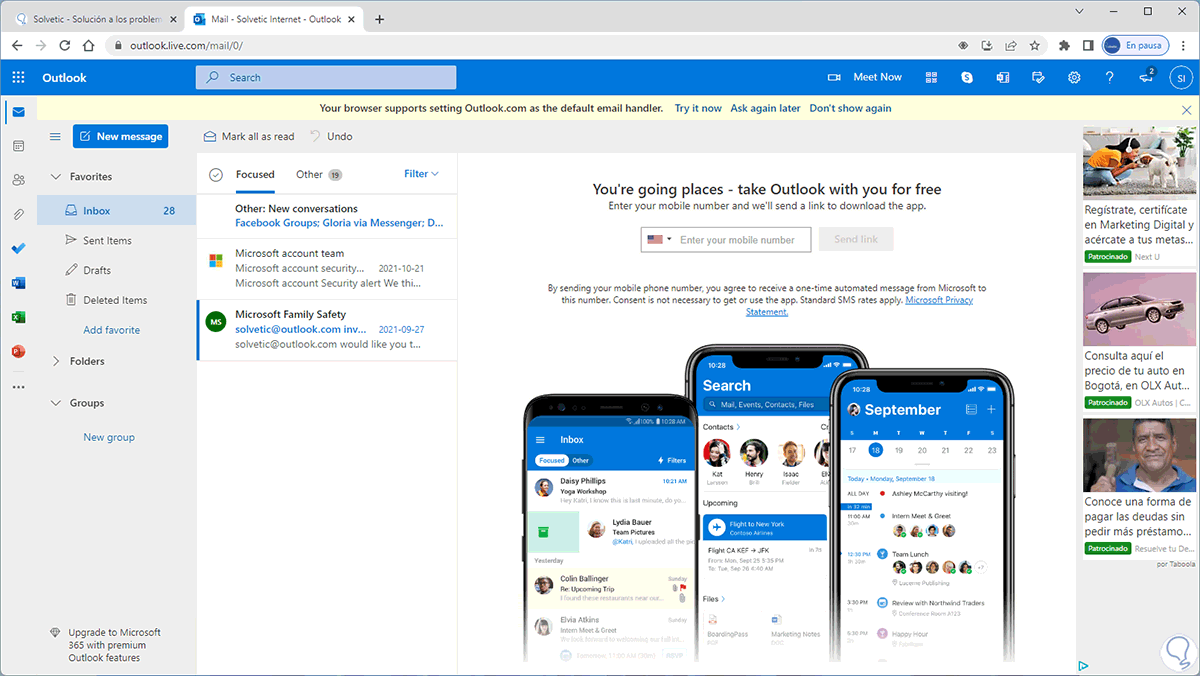The image size is (1200, 676).
Task: Open the Deleted Items folder
Action: tap(117, 300)
